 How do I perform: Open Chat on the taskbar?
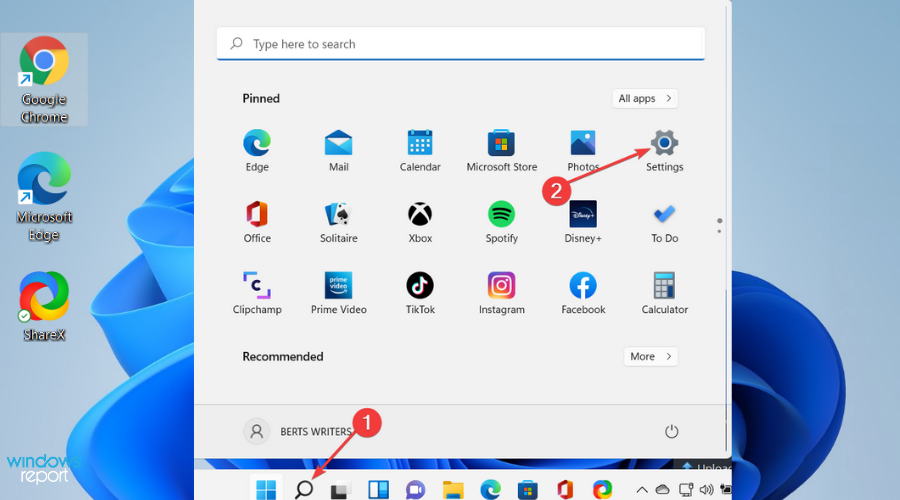pyautogui.click(x=415, y=489)
